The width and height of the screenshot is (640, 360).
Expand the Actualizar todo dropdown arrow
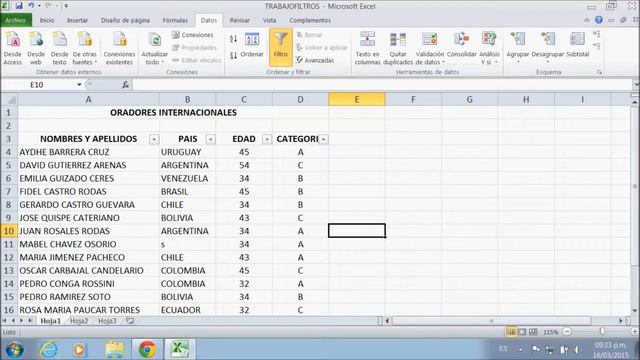click(162, 62)
